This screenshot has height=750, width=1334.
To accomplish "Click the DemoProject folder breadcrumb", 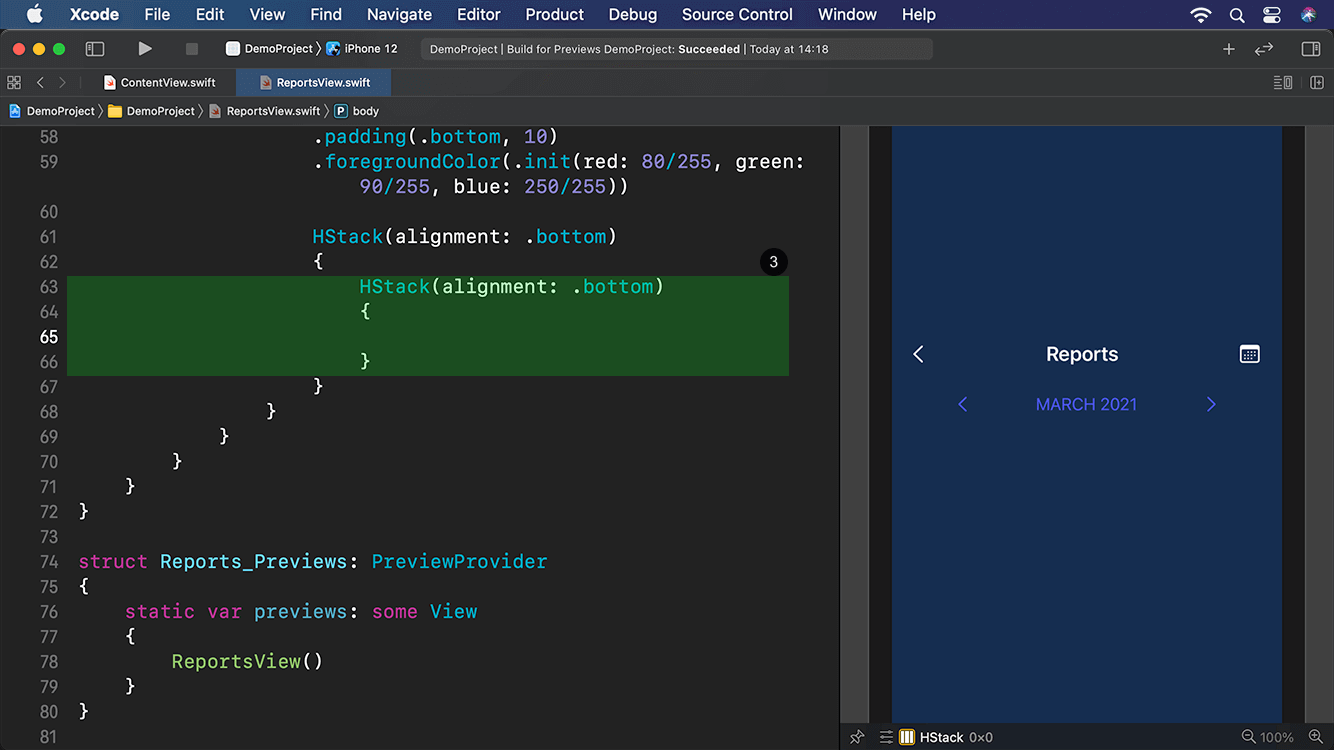I will 152,111.
